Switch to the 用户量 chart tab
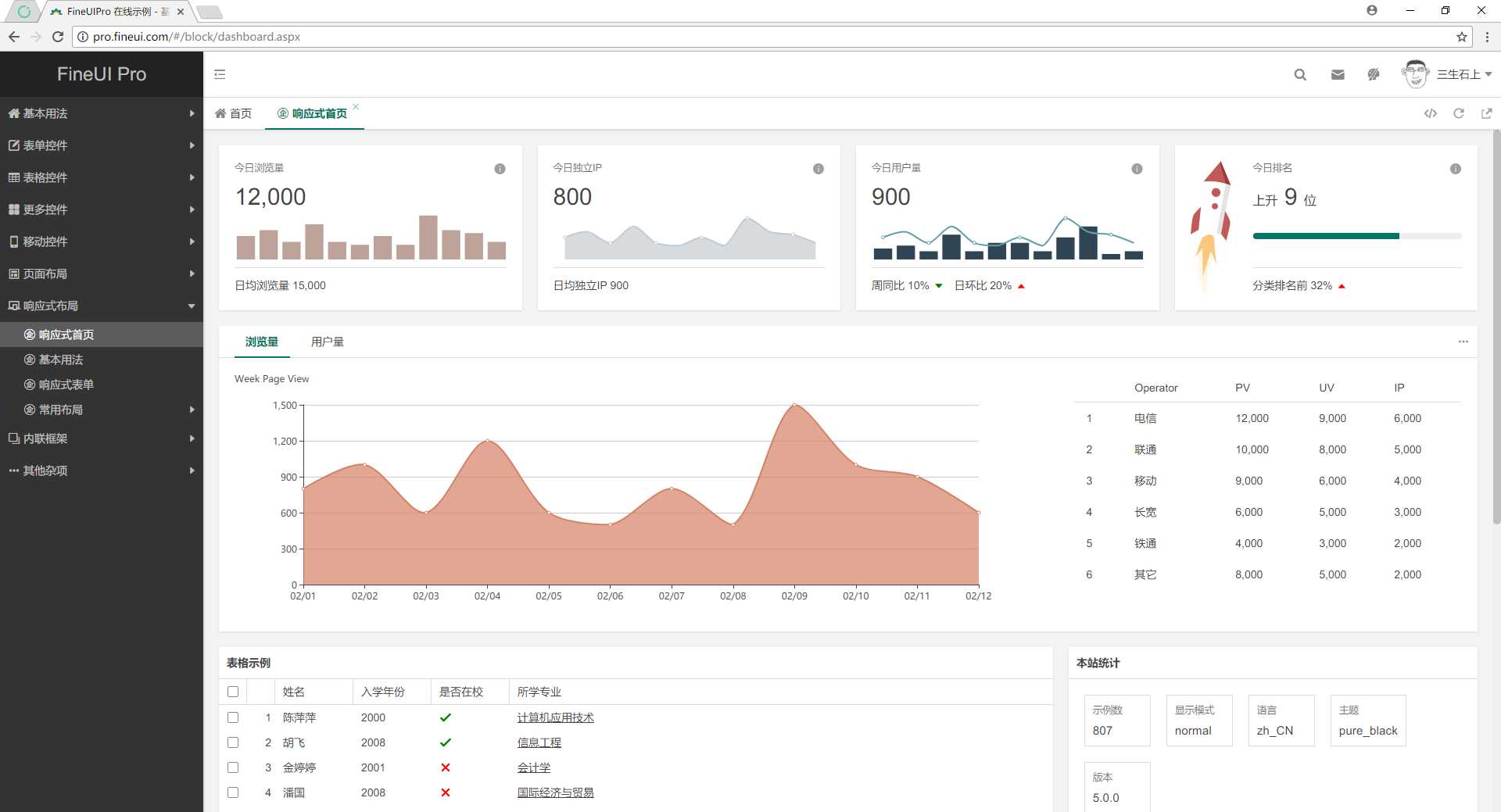This screenshot has width=1501, height=812. [x=328, y=342]
